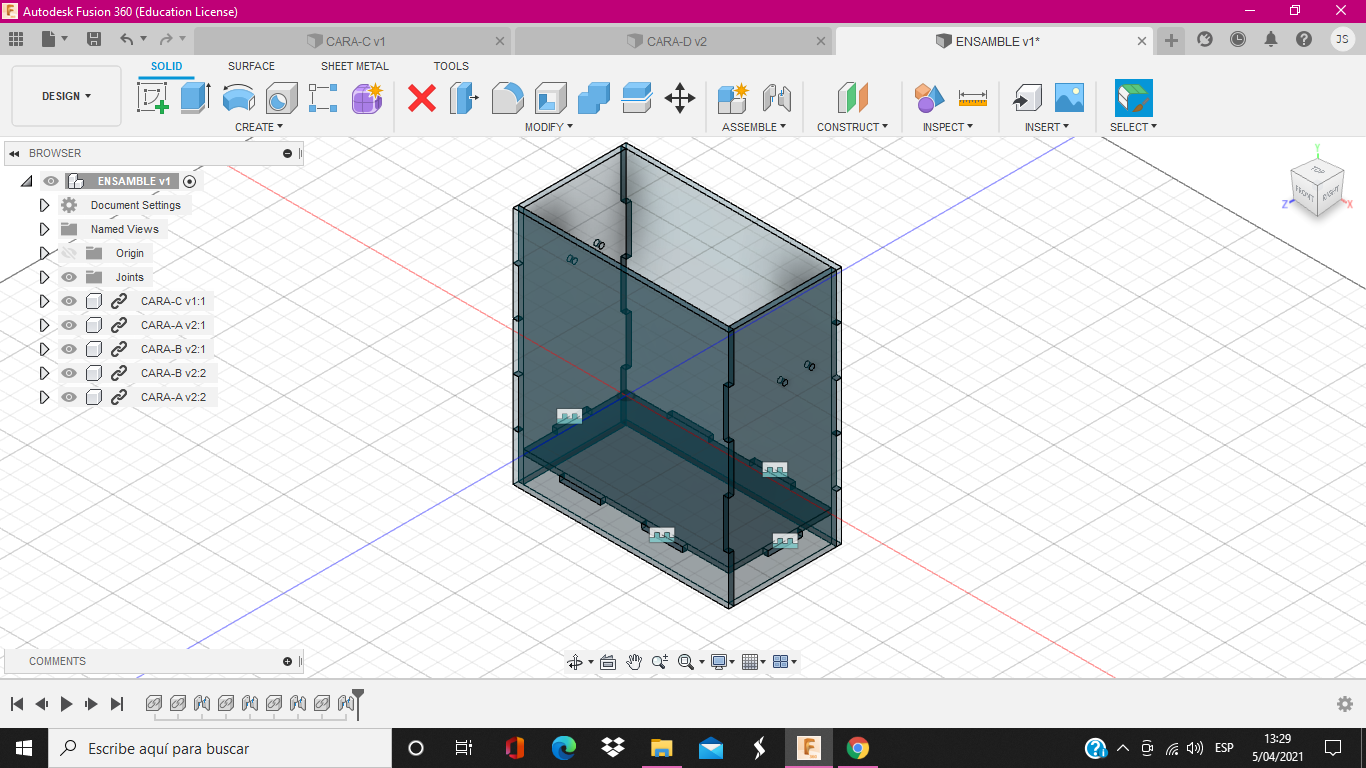The image size is (1366, 768).
Task: Click the Create Form icon
Action: (367, 98)
